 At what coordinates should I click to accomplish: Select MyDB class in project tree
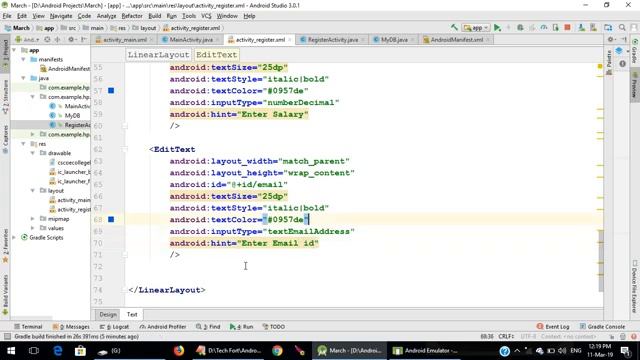point(72,116)
